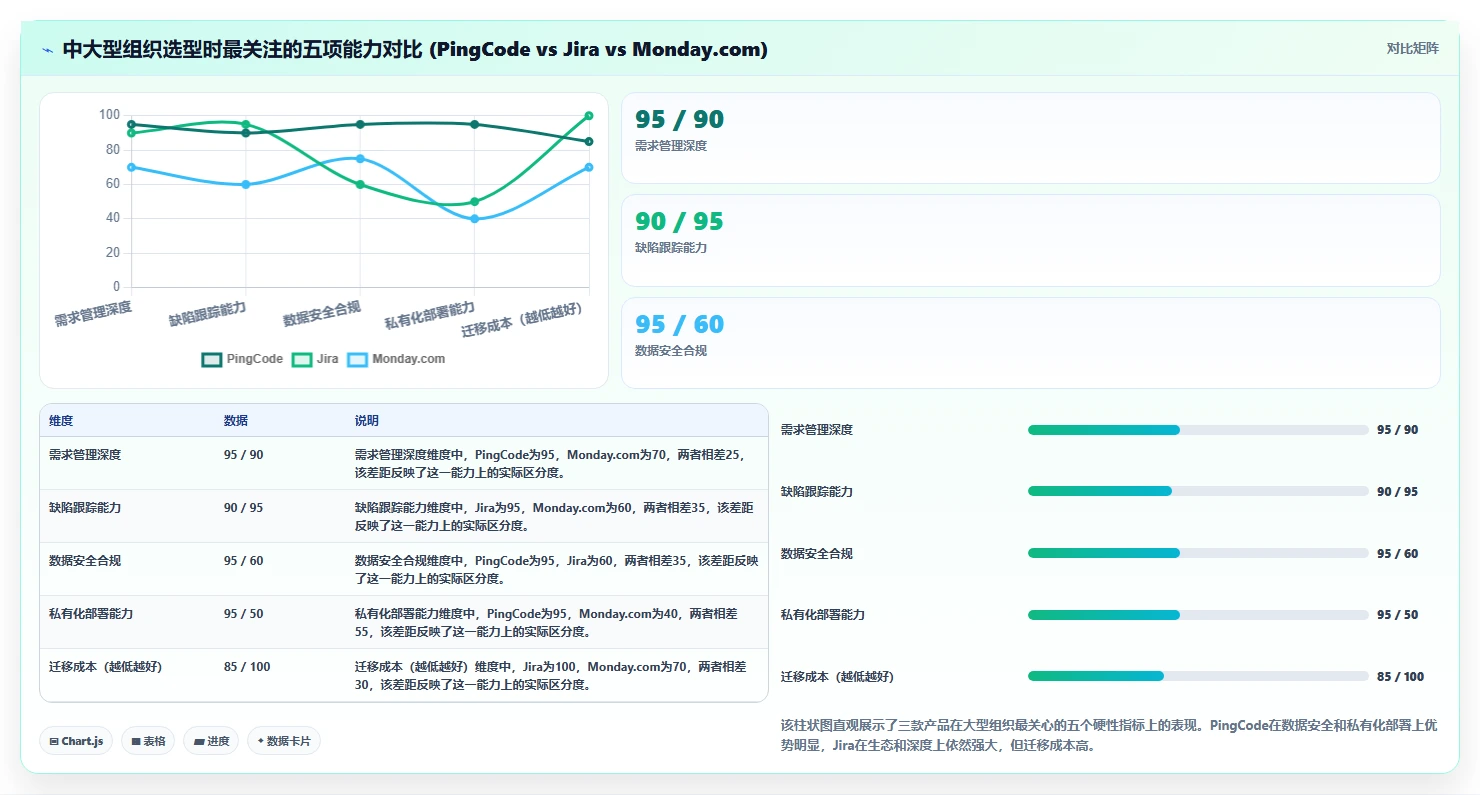Viewport: 1480px width, 795px height.
Task: Click the 需求管理深度 progress bar
Action: click(1198, 430)
